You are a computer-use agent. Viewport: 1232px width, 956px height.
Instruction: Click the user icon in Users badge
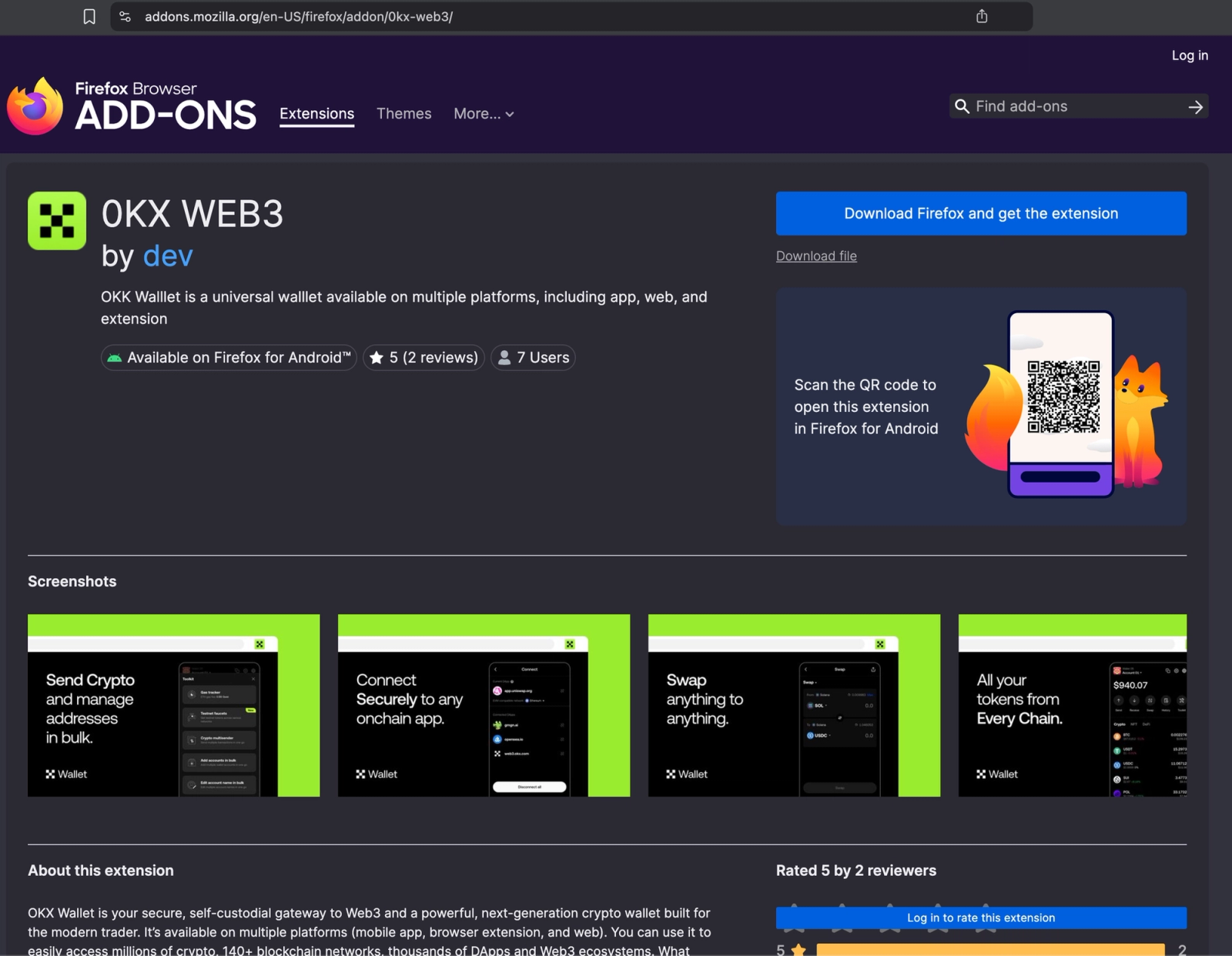504,357
